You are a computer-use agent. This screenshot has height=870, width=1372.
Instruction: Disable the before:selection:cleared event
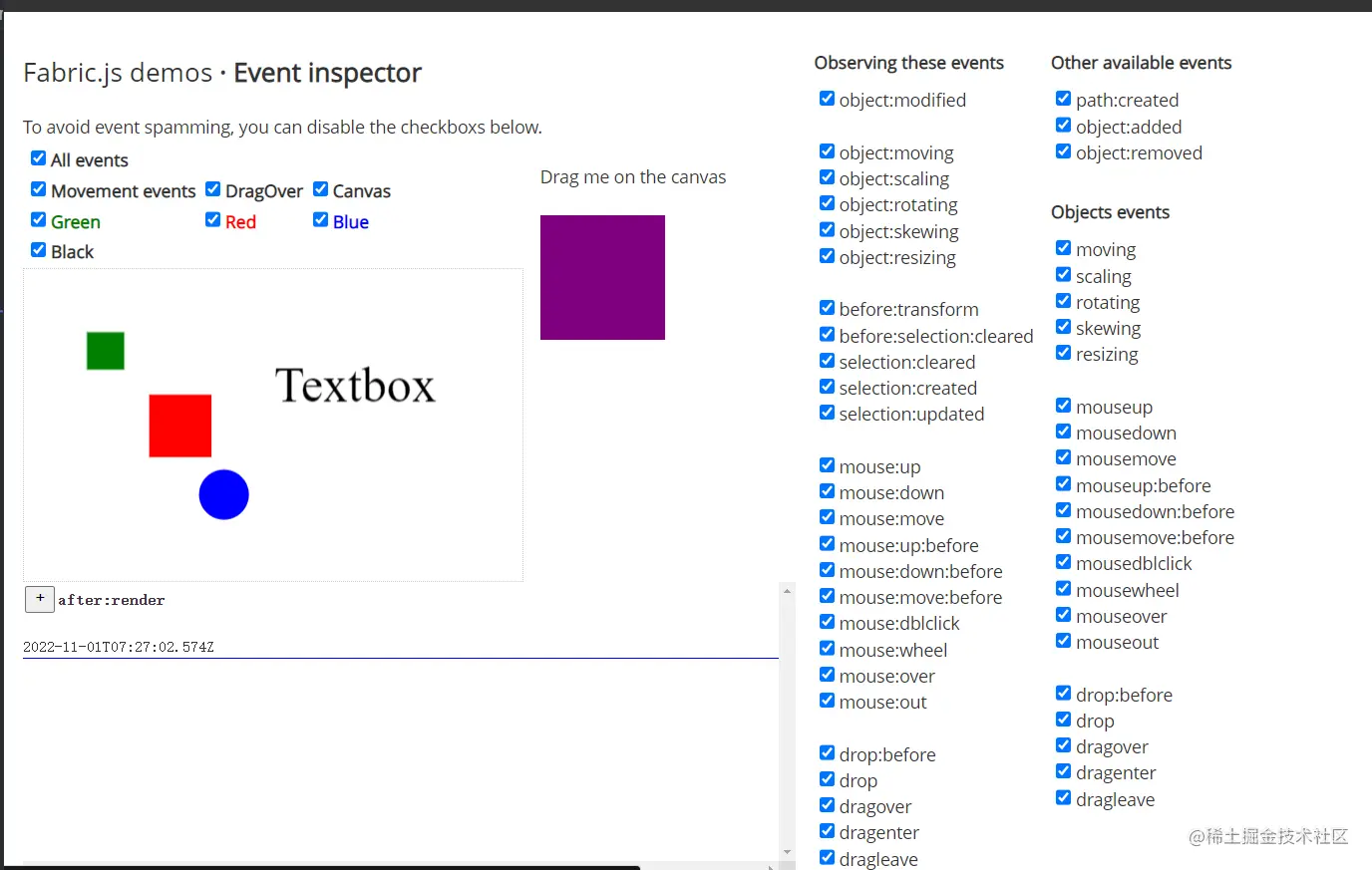827,335
